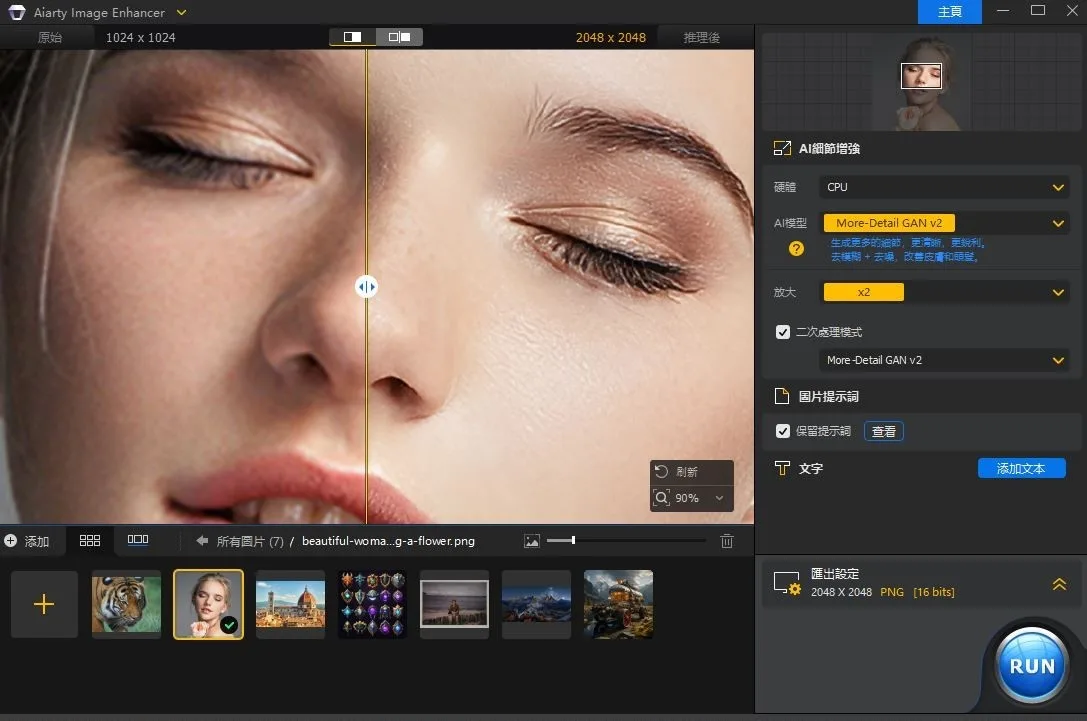
Task: Switch to filmstrip thumbnail view
Action: pos(138,540)
